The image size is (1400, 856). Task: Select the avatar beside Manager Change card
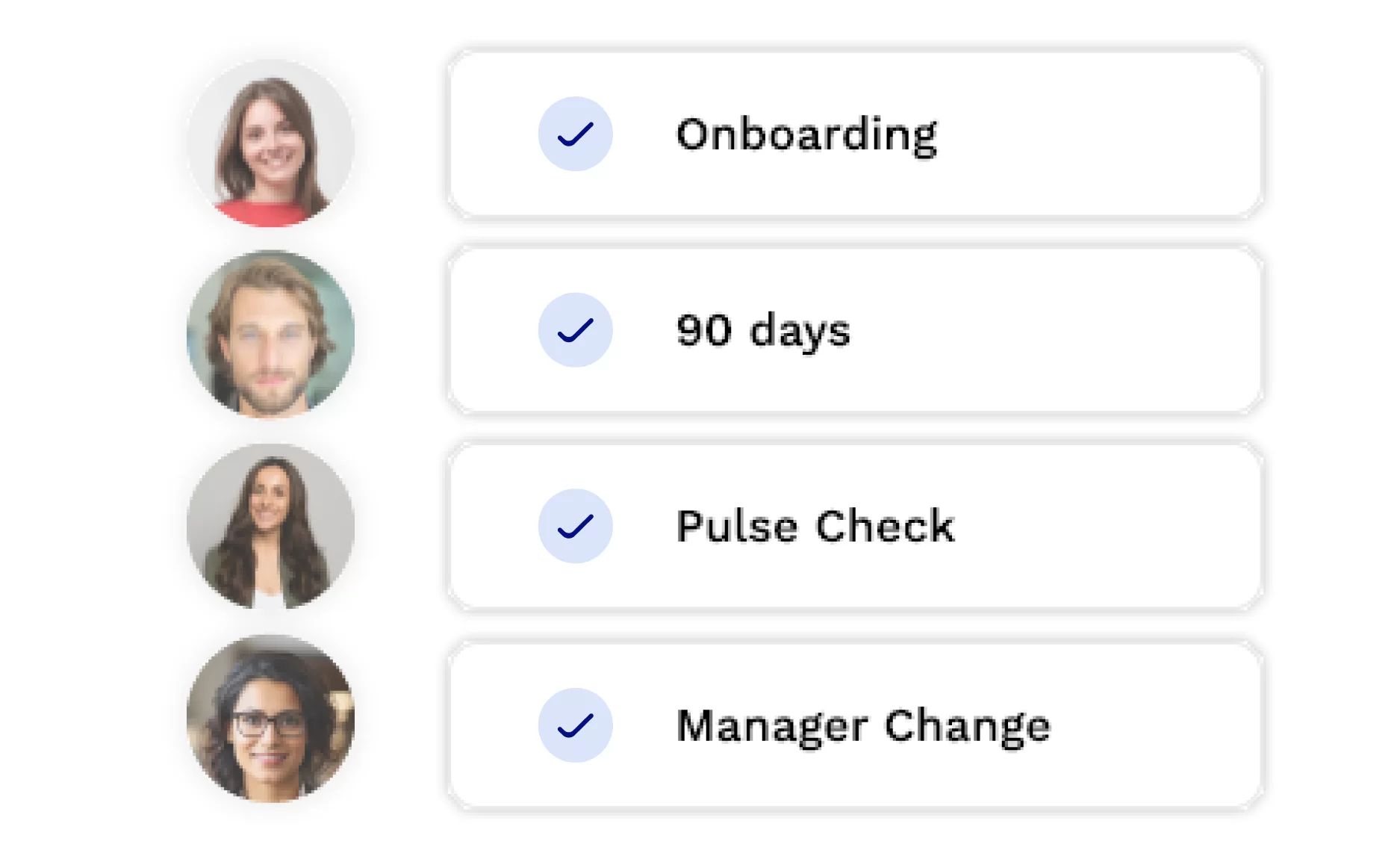[x=270, y=719]
